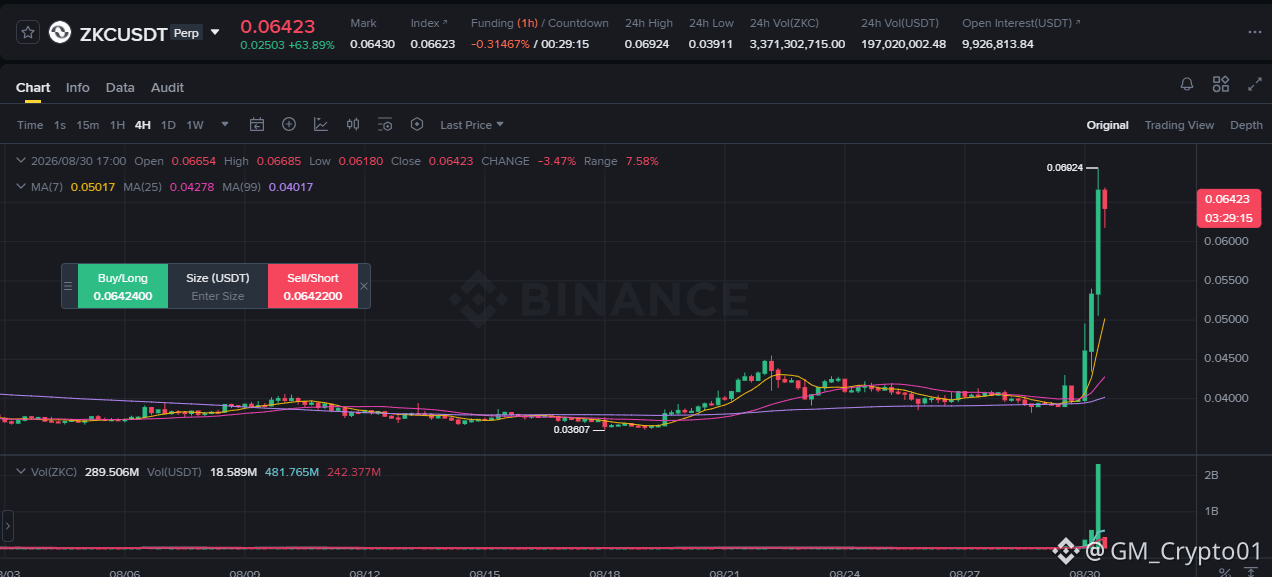Collapse the Vol(ZKC) indicator chevron

tap(22, 472)
